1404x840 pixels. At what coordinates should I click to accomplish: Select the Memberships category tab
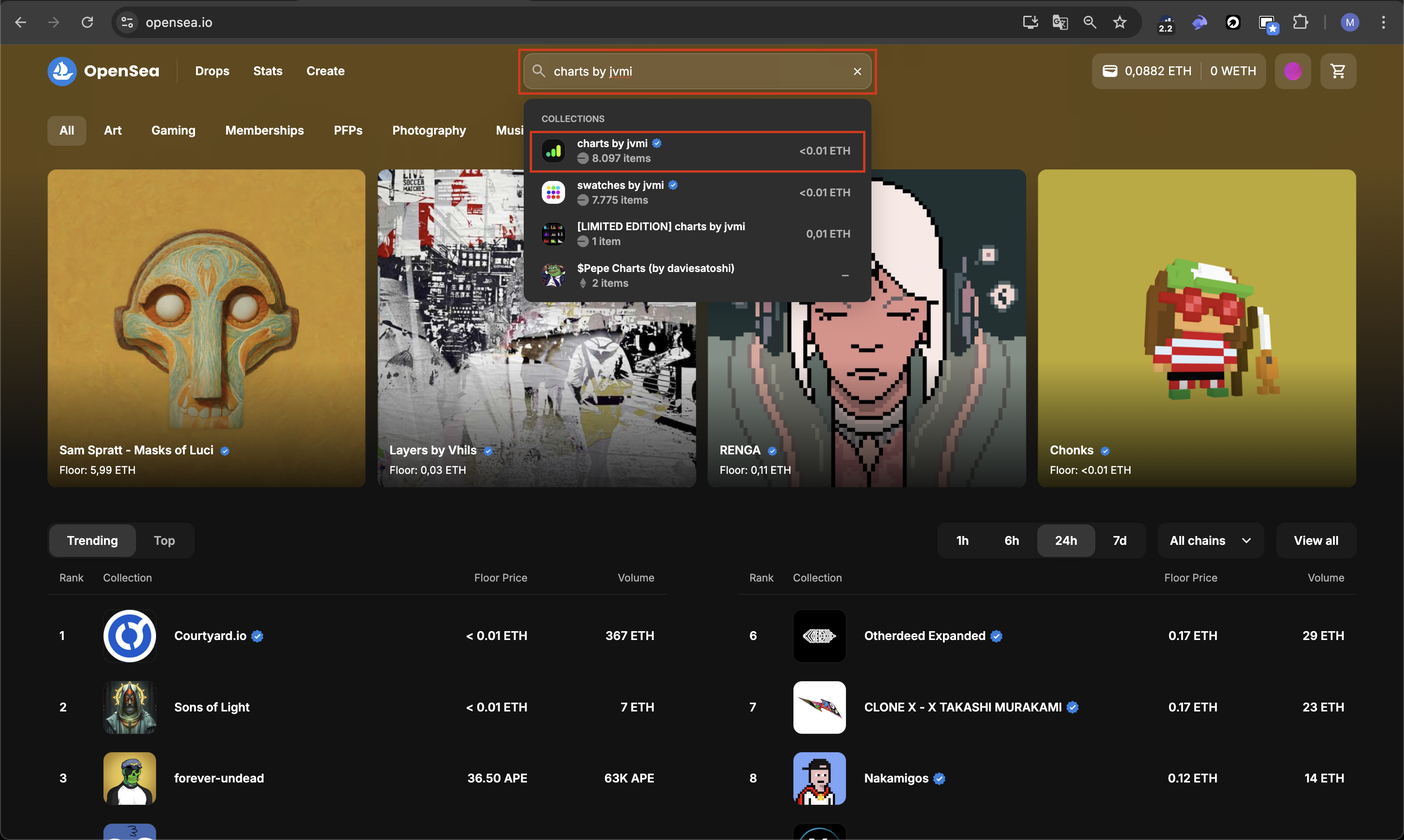click(x=264, y=131)
